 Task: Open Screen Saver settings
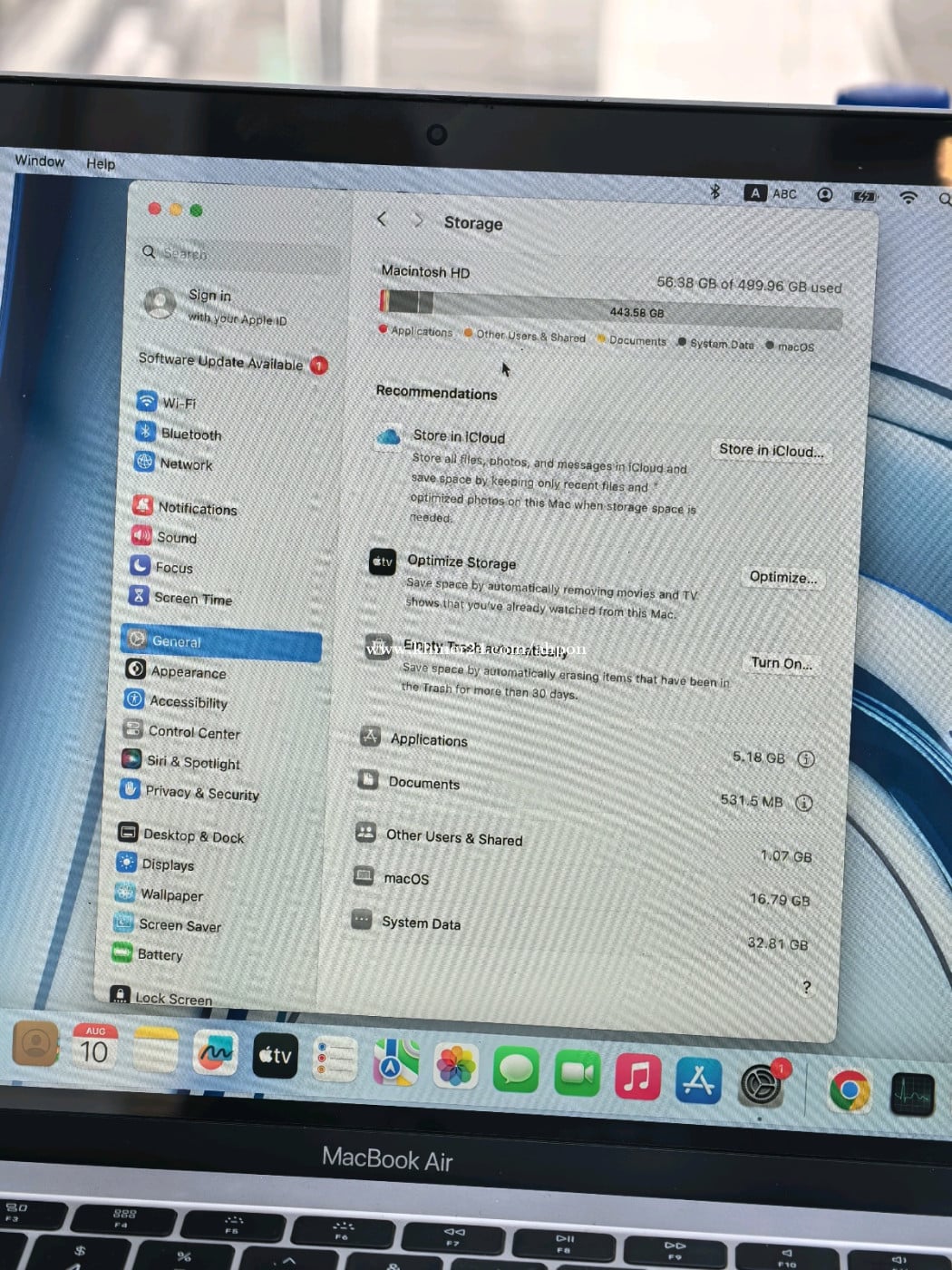[168, 924]
